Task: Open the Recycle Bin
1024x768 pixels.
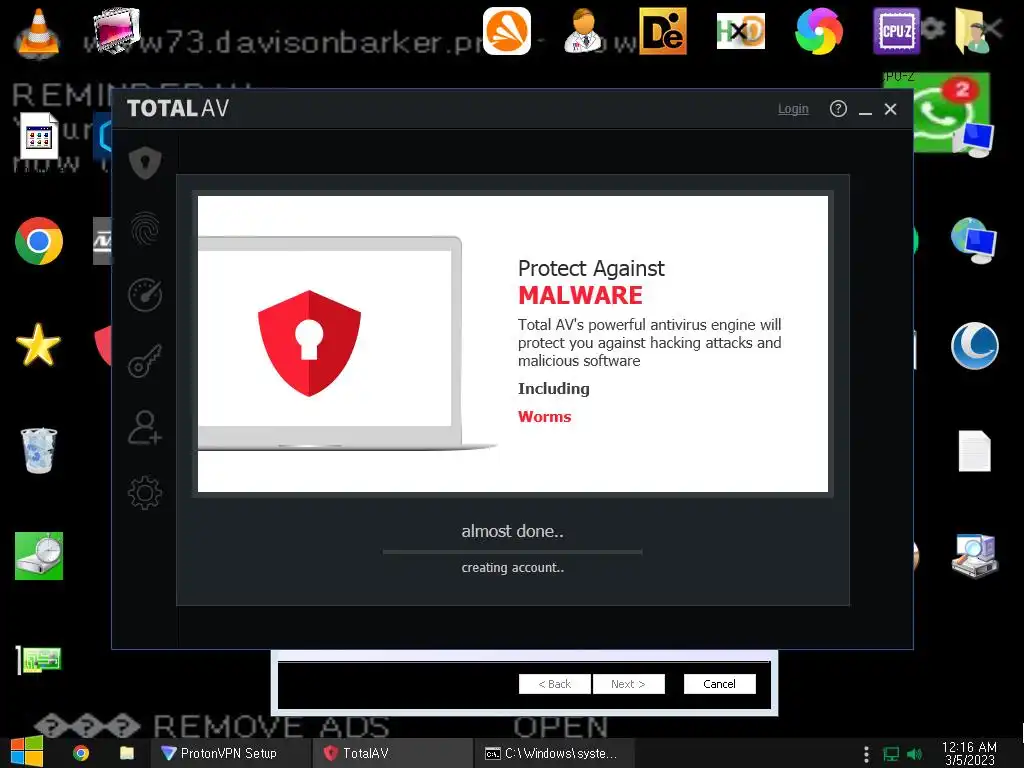Action: 39,451
